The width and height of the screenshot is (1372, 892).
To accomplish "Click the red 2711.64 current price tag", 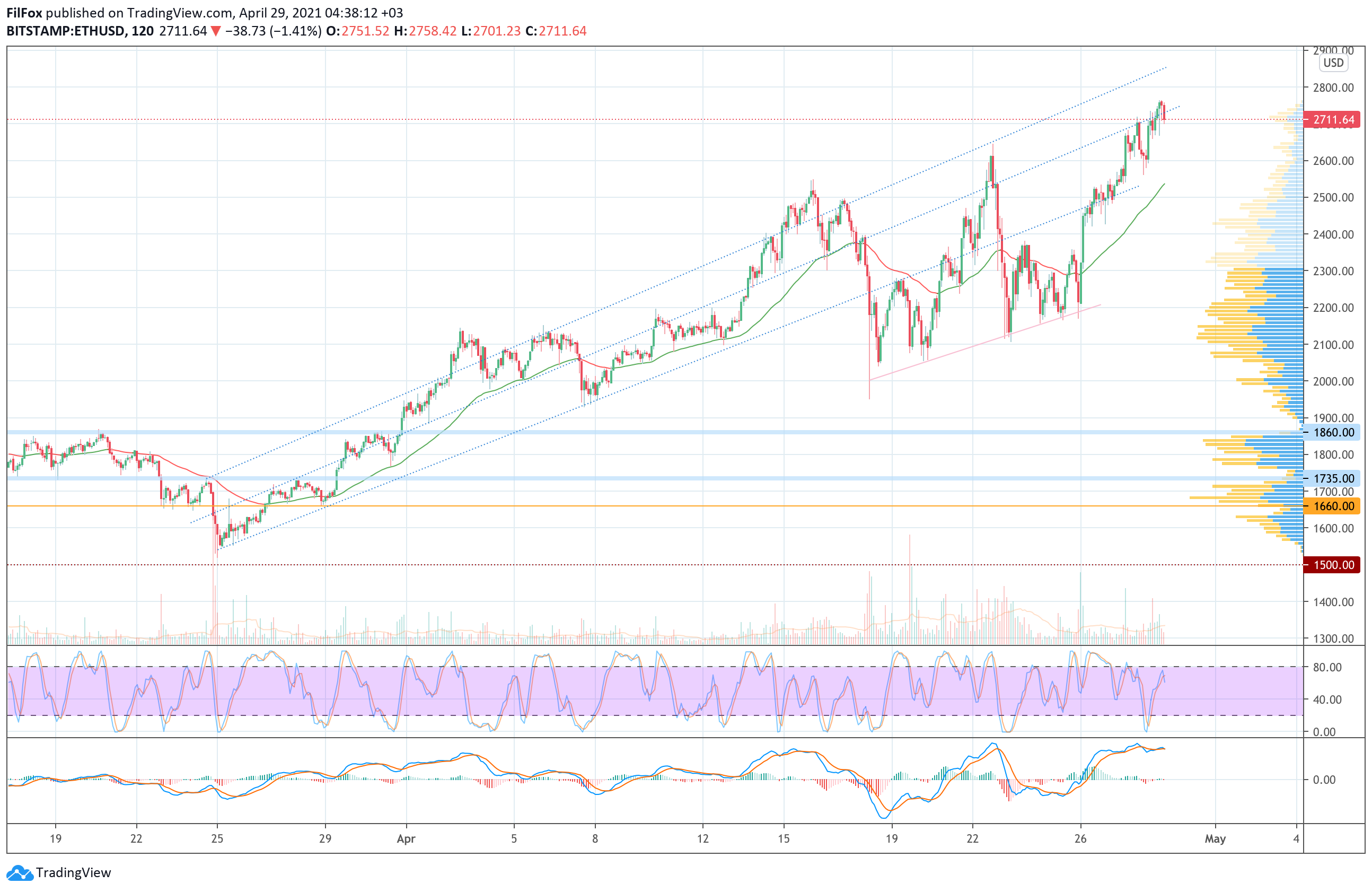I will [x=1332, y=120].
